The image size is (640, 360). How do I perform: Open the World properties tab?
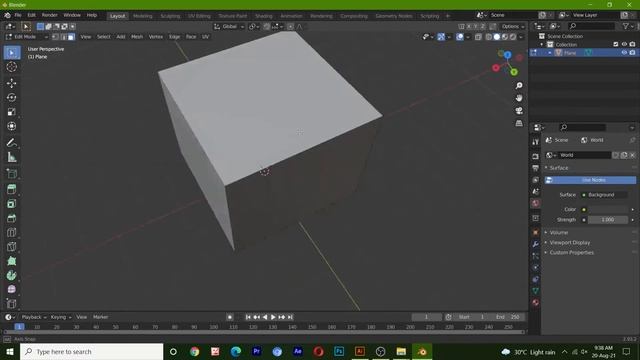pyautogui.click(x=536, y=203)
